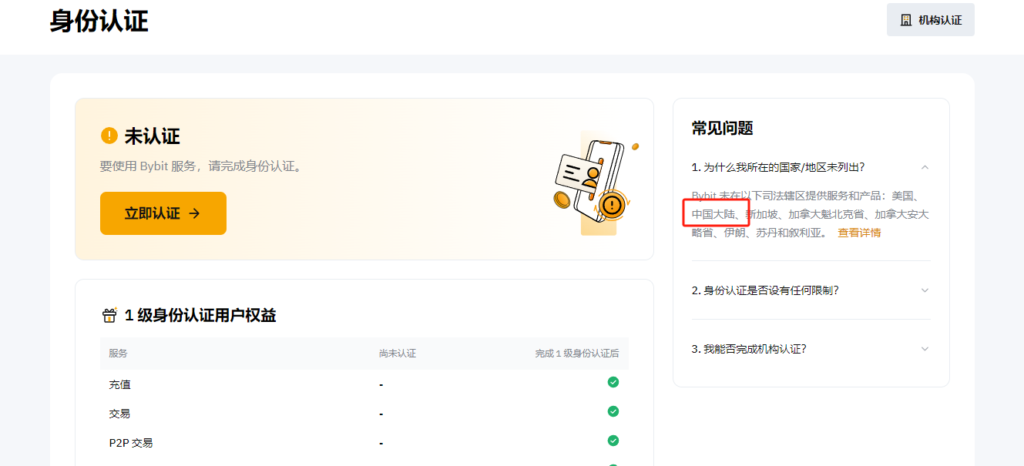Click the 尚未认证 column header
Image resolution: width=1024 pixels, height=466 pixels.
click(x=397, y=354)
